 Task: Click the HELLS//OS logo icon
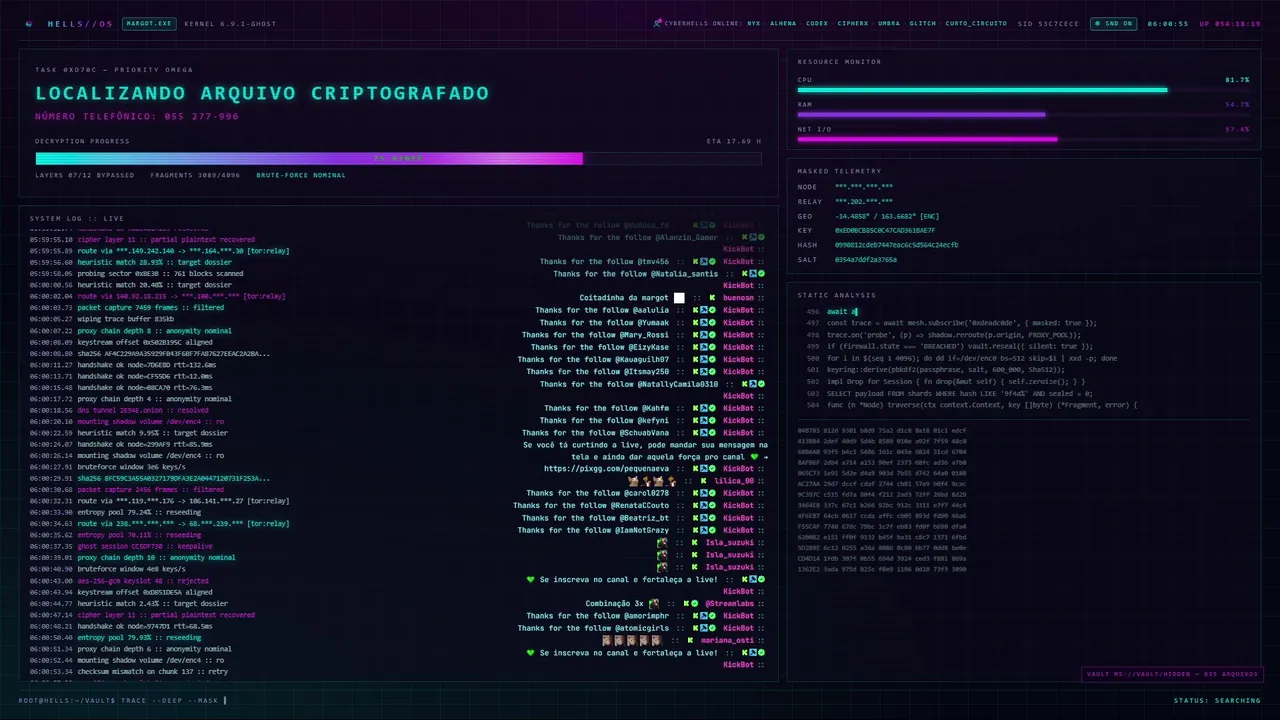[28, 23]
